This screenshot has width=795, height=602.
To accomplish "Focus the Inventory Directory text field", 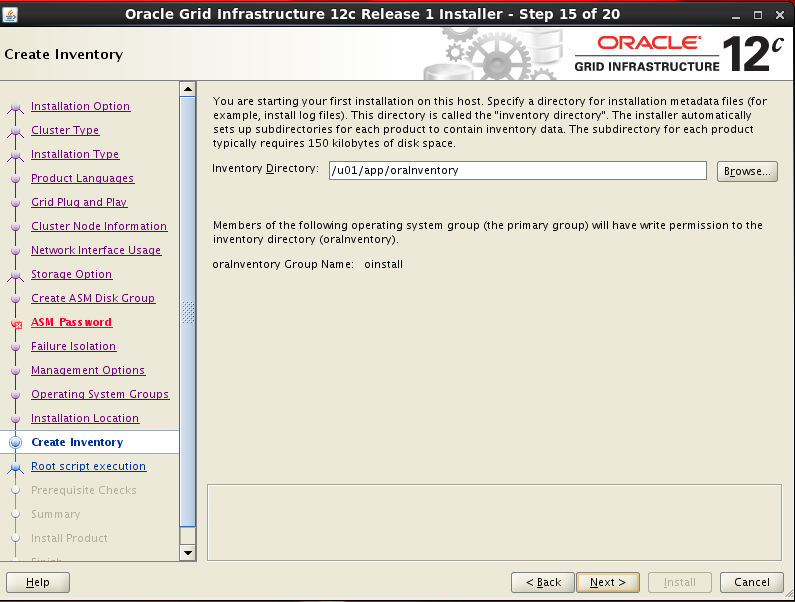I will 518,170.
